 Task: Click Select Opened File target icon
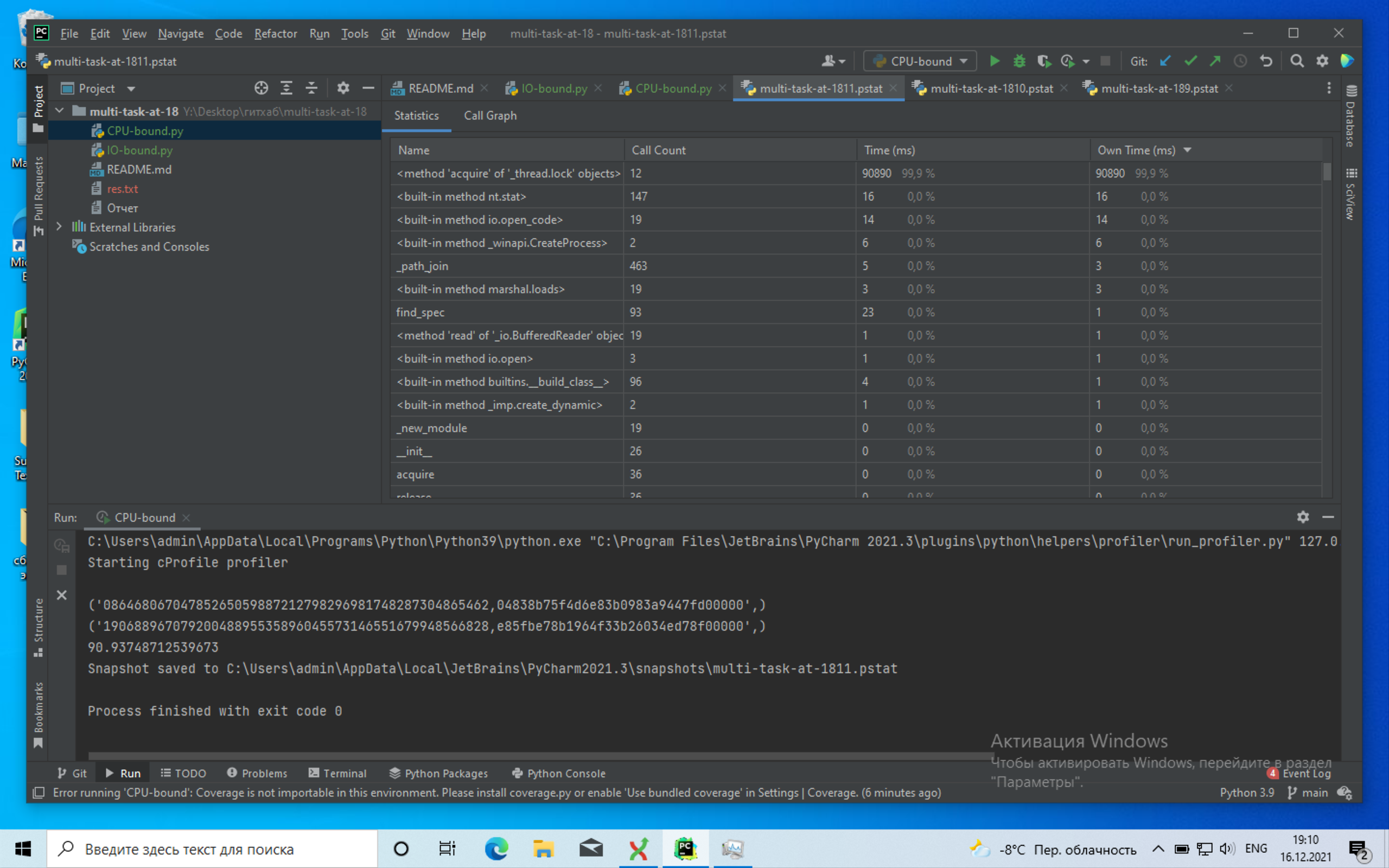[261, 88]
